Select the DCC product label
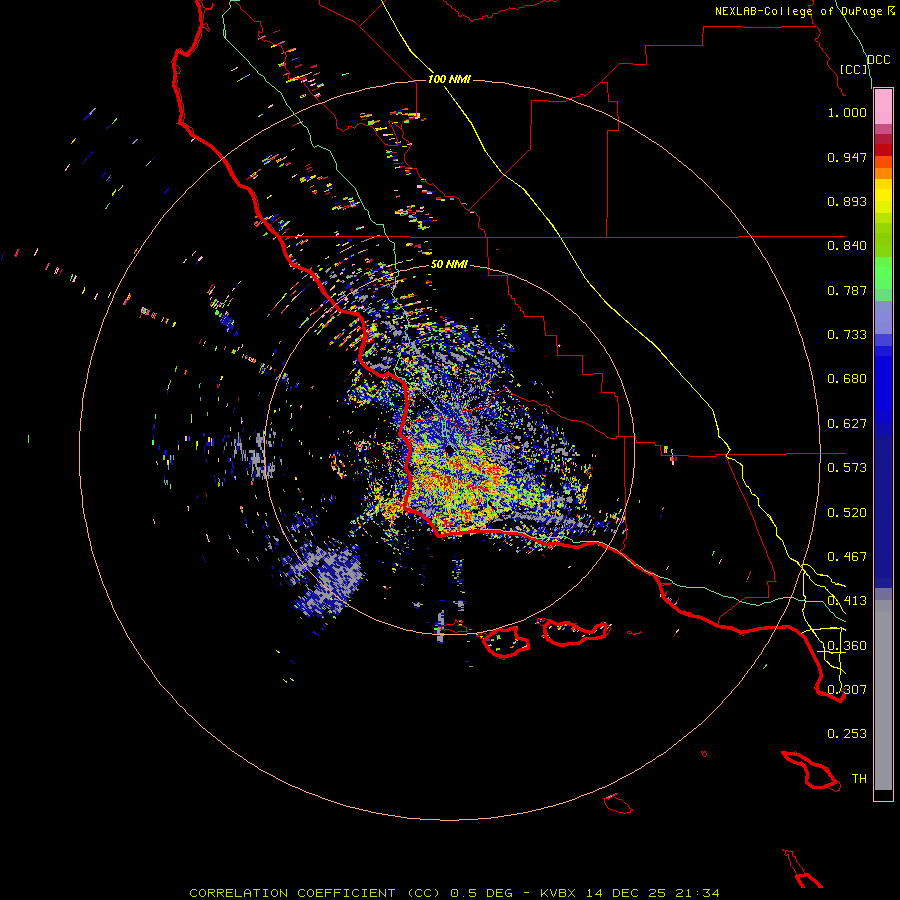 coord(879,60)
